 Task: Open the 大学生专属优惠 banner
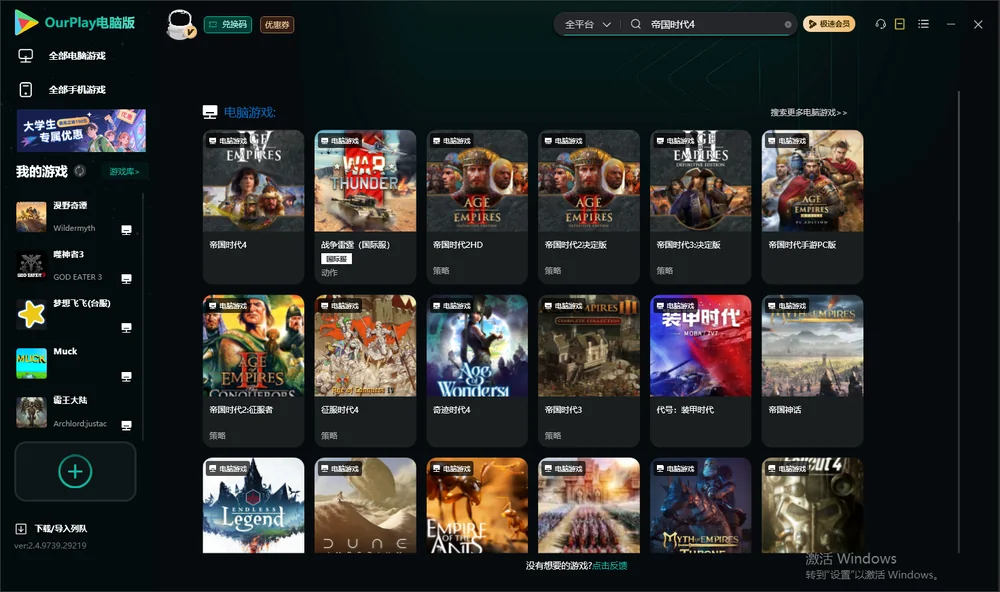[x=81, y=130]
